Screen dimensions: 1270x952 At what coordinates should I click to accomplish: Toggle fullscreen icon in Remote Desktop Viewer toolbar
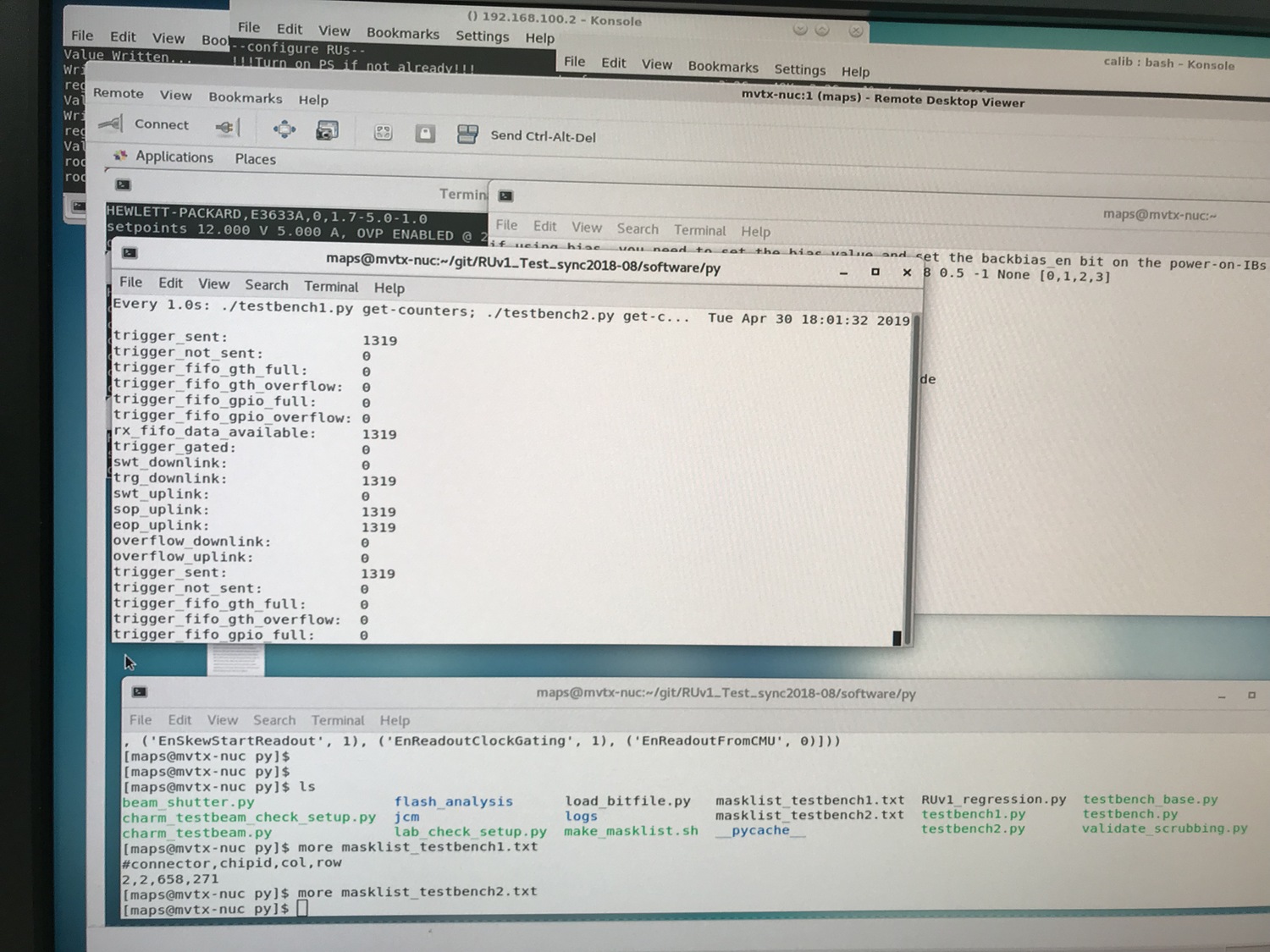coord(284,129)
